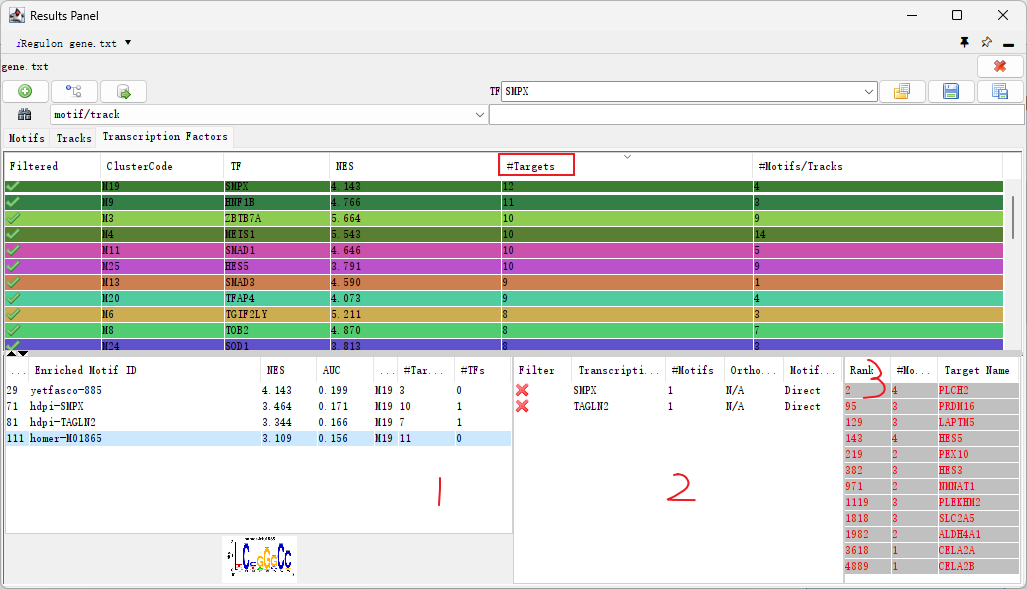This screenshot has width=1027, height=589.
Task: Switch to the Motifs tab
Action: point(27,138)
